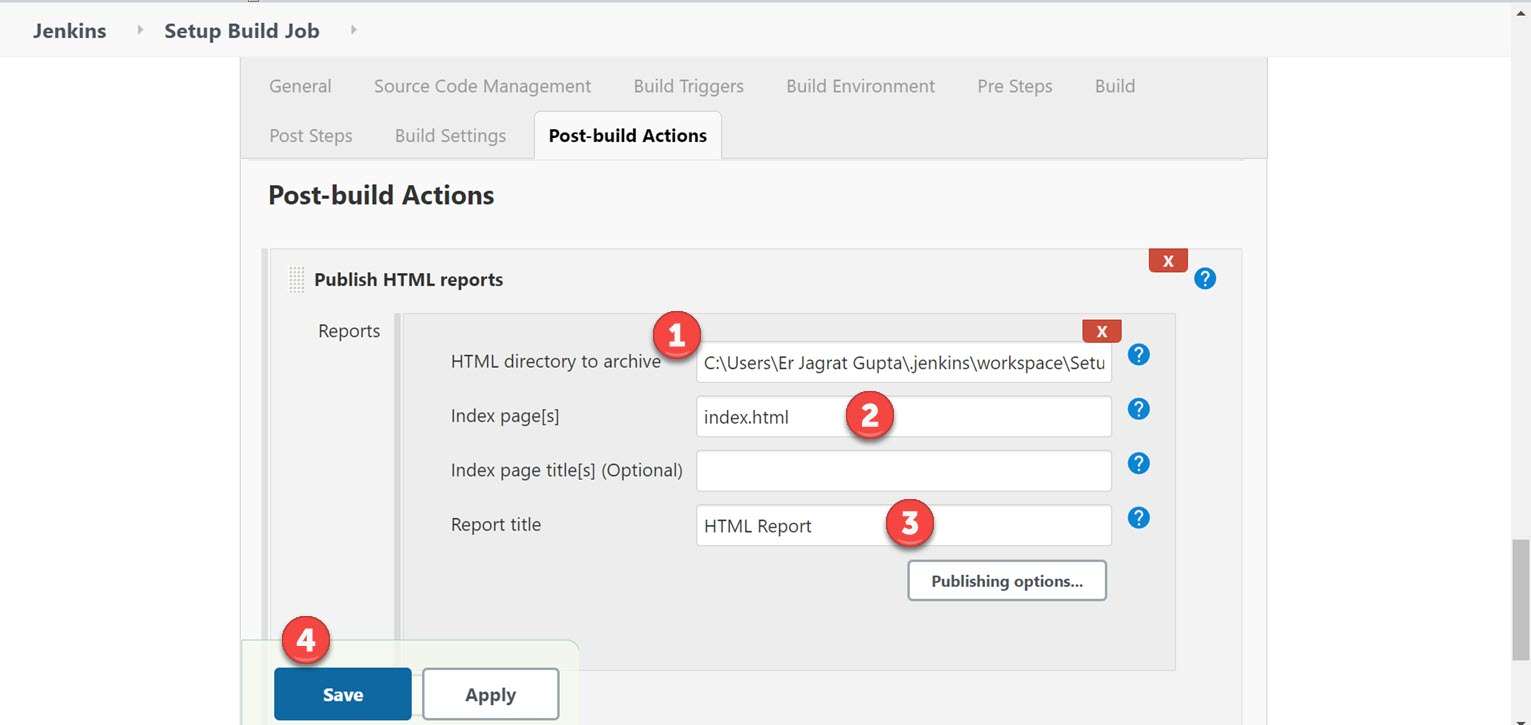
Task: Switch to the Post Steps tab
Action: (310, 135)
